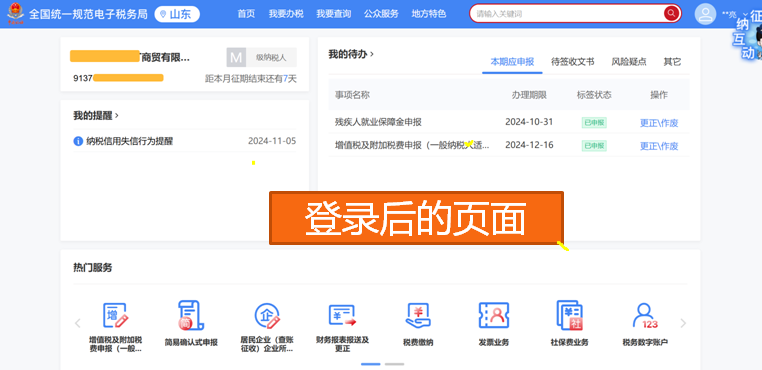Screen dimensions: 762x370
Task: Click the company name ending 商贸有限
Action: 130,57
